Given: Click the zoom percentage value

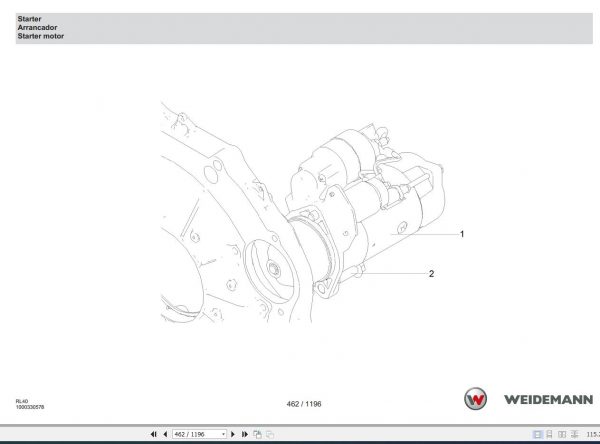Looking at the screenshot, I should pyautogui.click(x=593, y=434).
